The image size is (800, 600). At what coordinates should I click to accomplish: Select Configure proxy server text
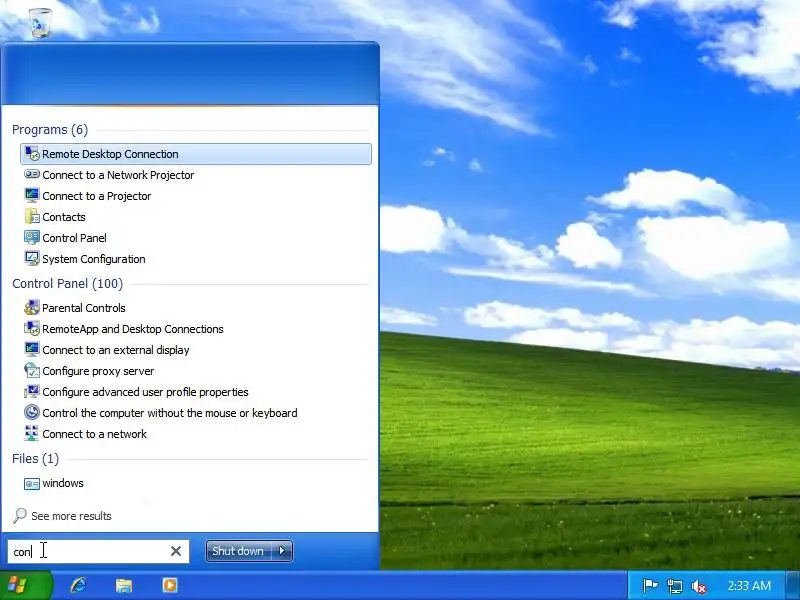98,371
